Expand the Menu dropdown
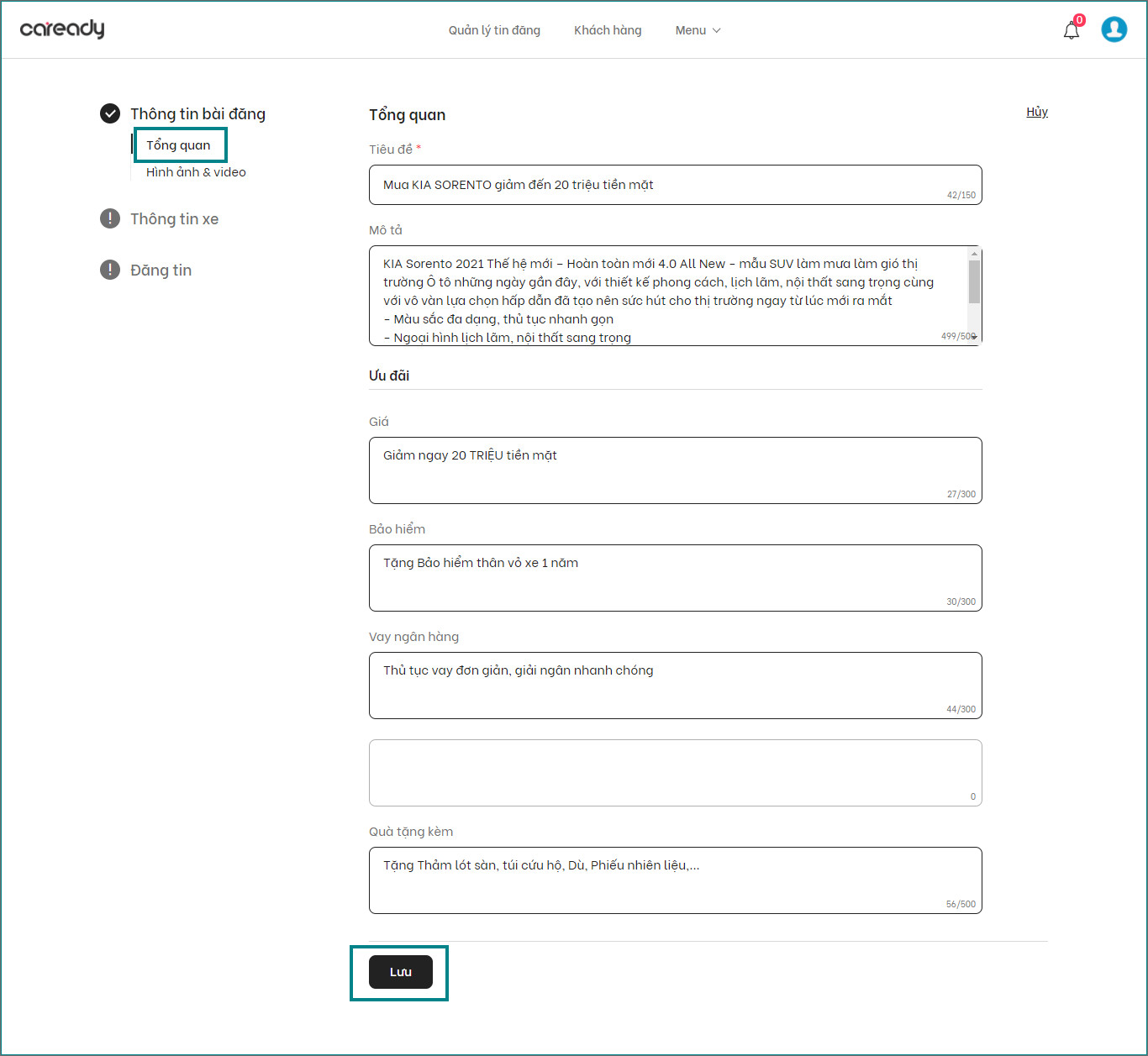Screen dimensions: 1148x1056 [x=698, y=30]
